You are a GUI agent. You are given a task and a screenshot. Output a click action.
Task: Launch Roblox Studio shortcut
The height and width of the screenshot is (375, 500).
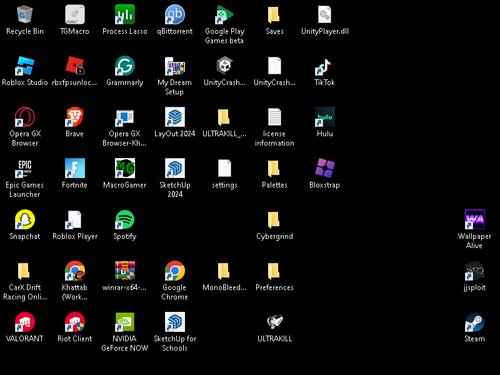pos(25,66)
